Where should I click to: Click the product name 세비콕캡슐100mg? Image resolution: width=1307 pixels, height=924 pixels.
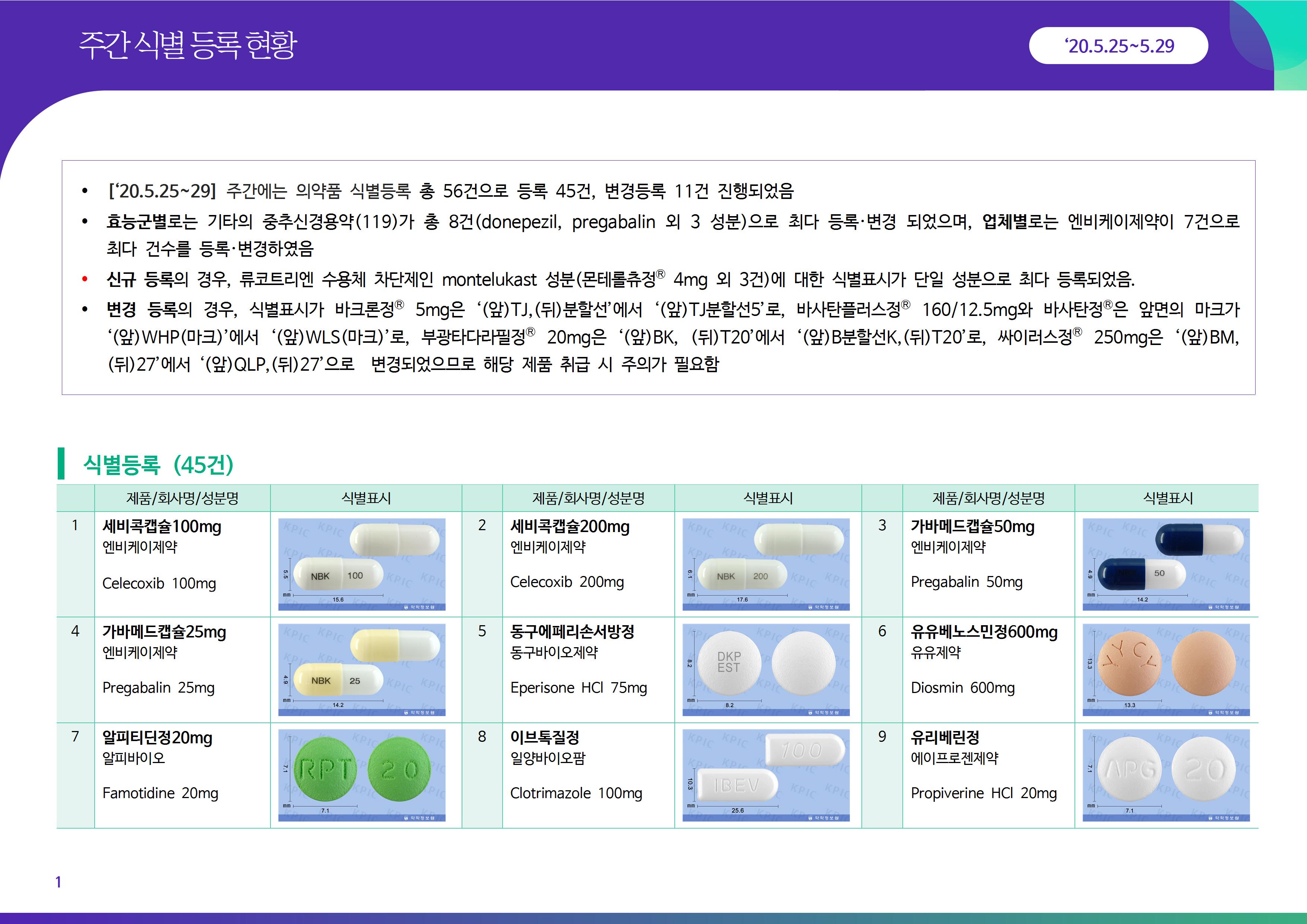coord(162,526)
